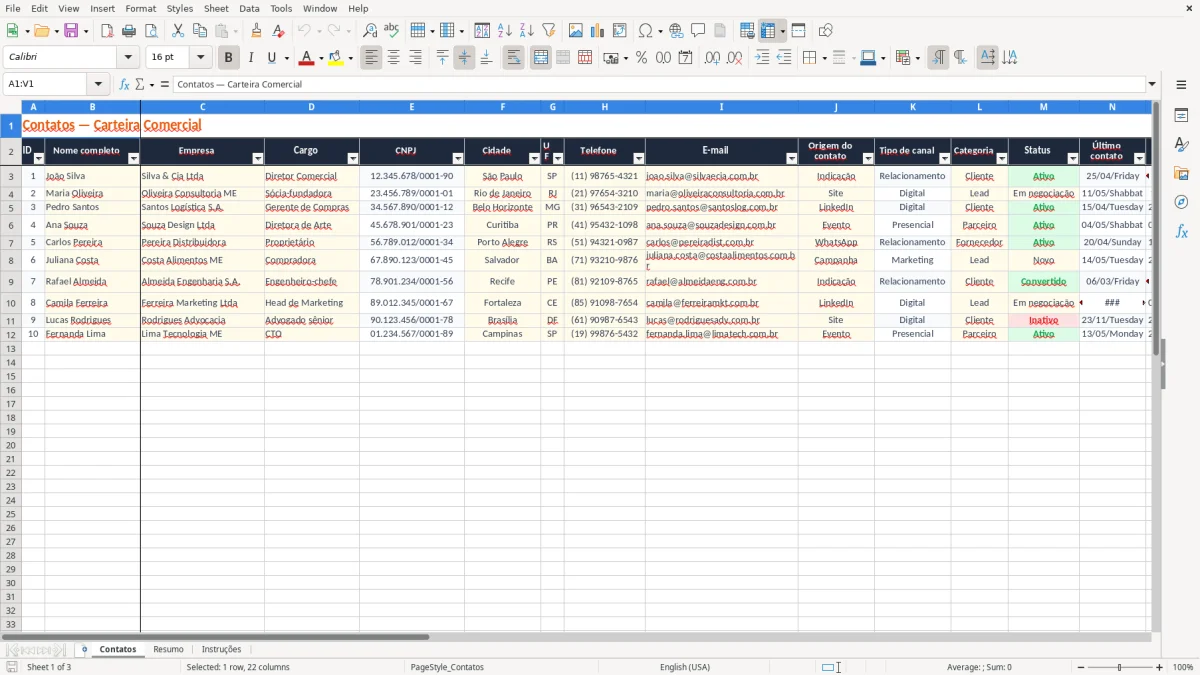Image resolution: width=1200 pixels, height=675 pixels.
Task: Open filter dropdown on Cargo column
Action: 353,159
